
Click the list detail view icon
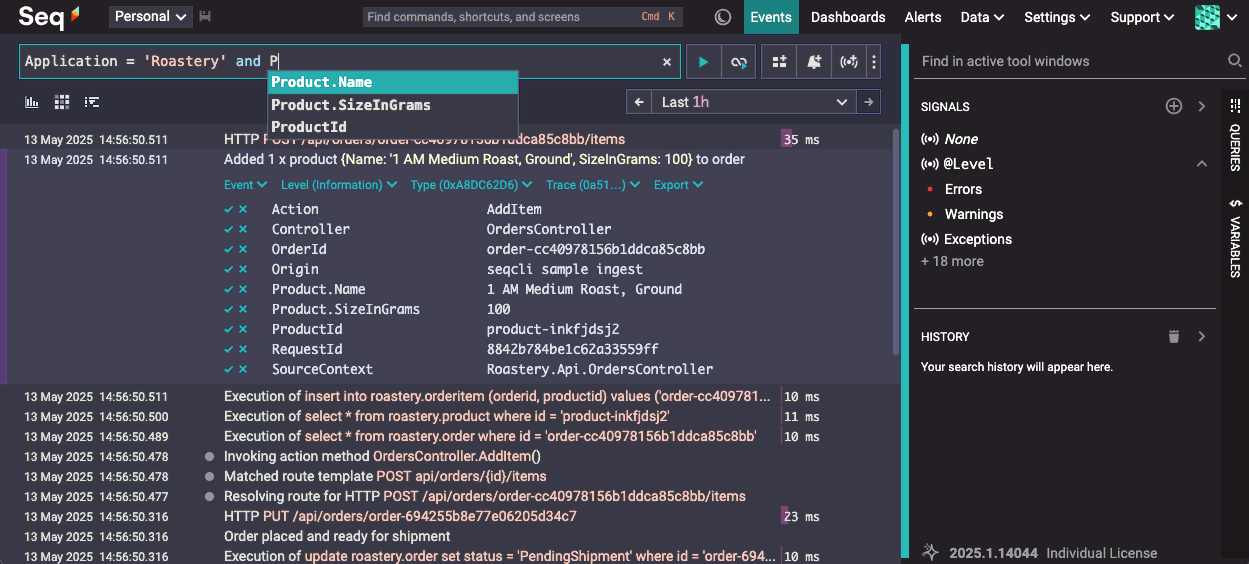coord(92,102)
